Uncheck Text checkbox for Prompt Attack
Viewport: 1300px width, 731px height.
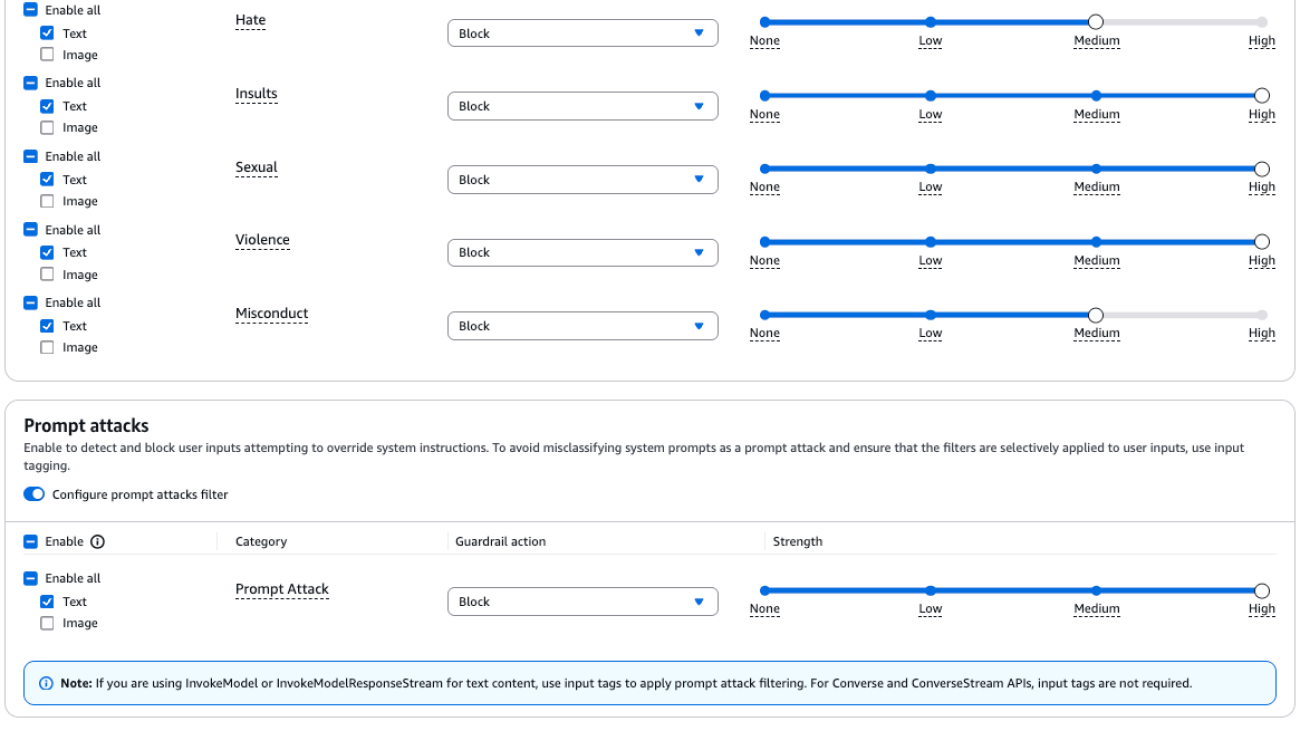tap(47, 601)
